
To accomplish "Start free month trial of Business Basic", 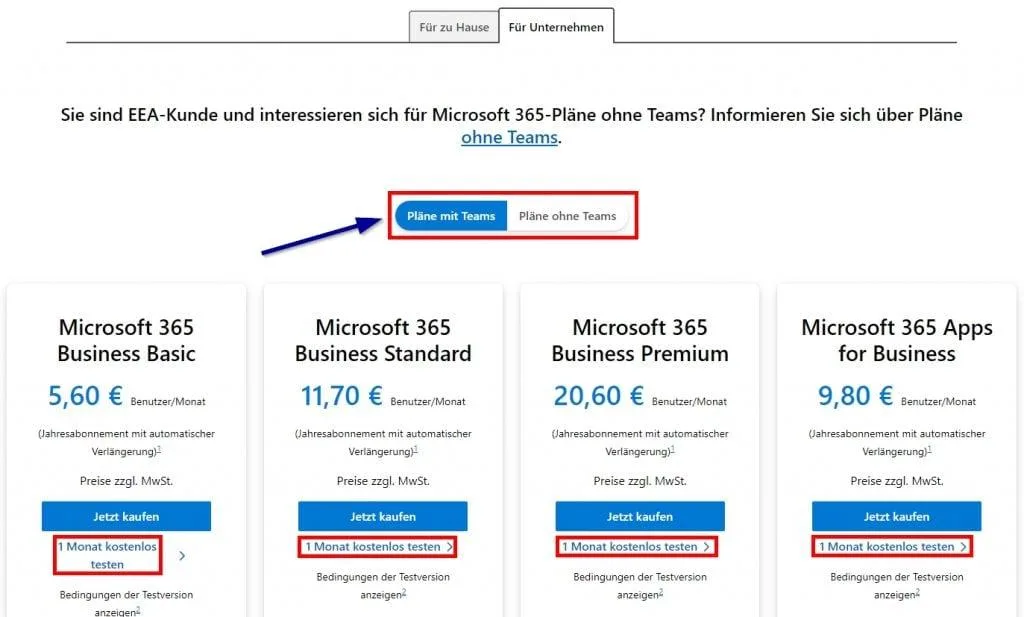I will pyautogui.click(x=107, y=555).
